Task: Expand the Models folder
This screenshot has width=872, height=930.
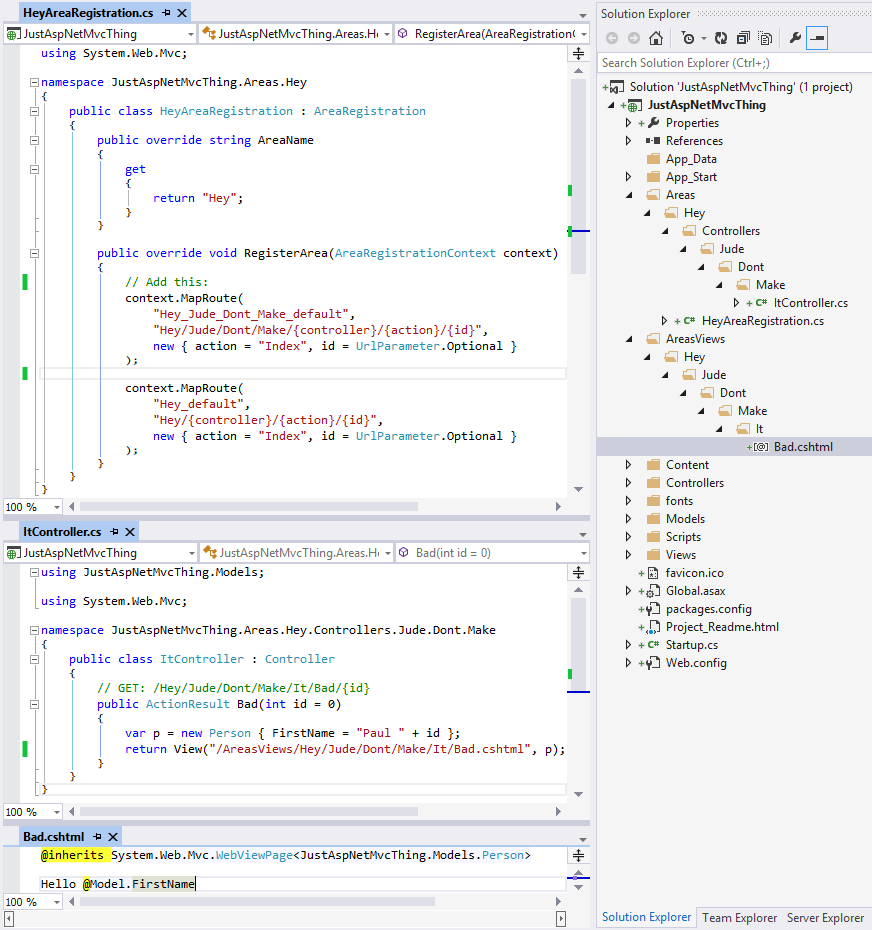Action: 628,519
